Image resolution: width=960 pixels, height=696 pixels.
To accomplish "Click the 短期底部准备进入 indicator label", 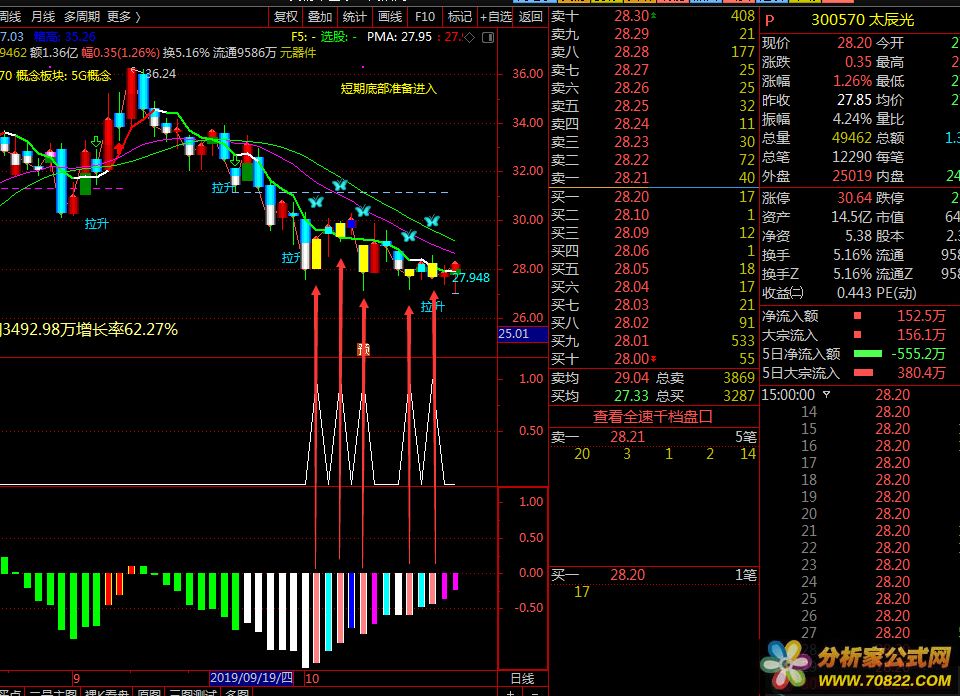I will 389,89.
